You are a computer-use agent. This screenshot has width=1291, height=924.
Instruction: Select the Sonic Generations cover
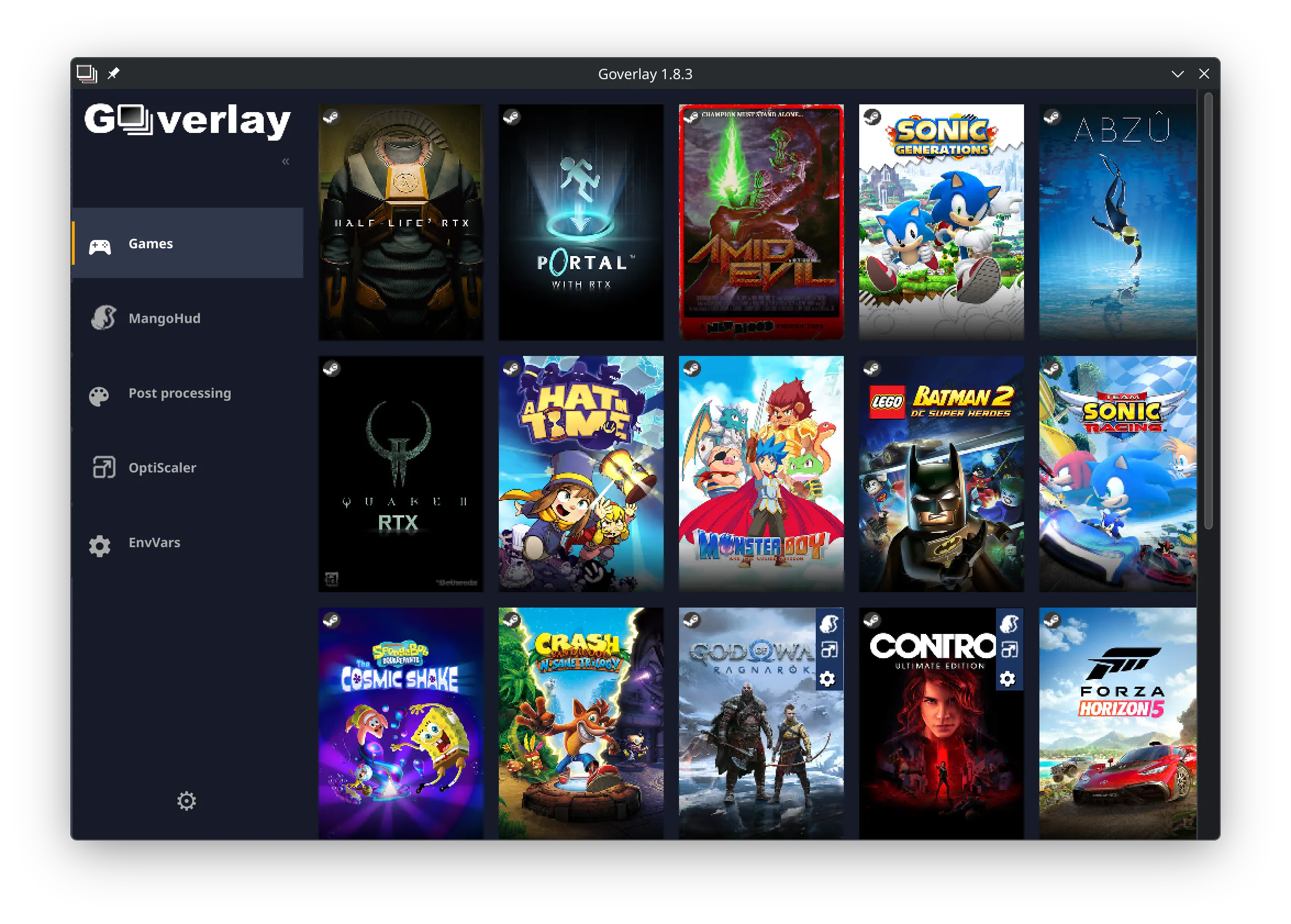point(941,222)
